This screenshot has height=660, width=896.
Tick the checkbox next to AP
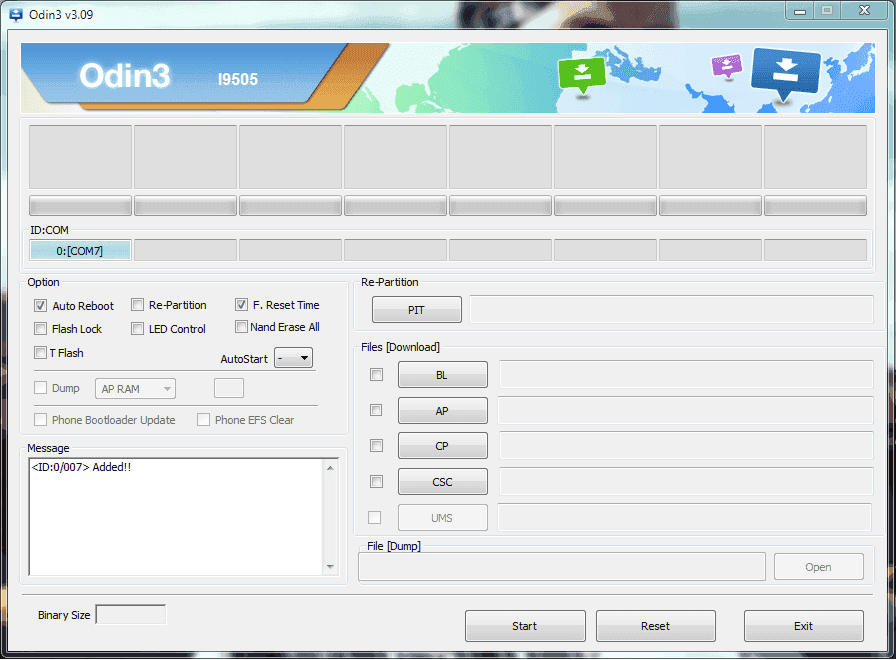tap(376, 410)
